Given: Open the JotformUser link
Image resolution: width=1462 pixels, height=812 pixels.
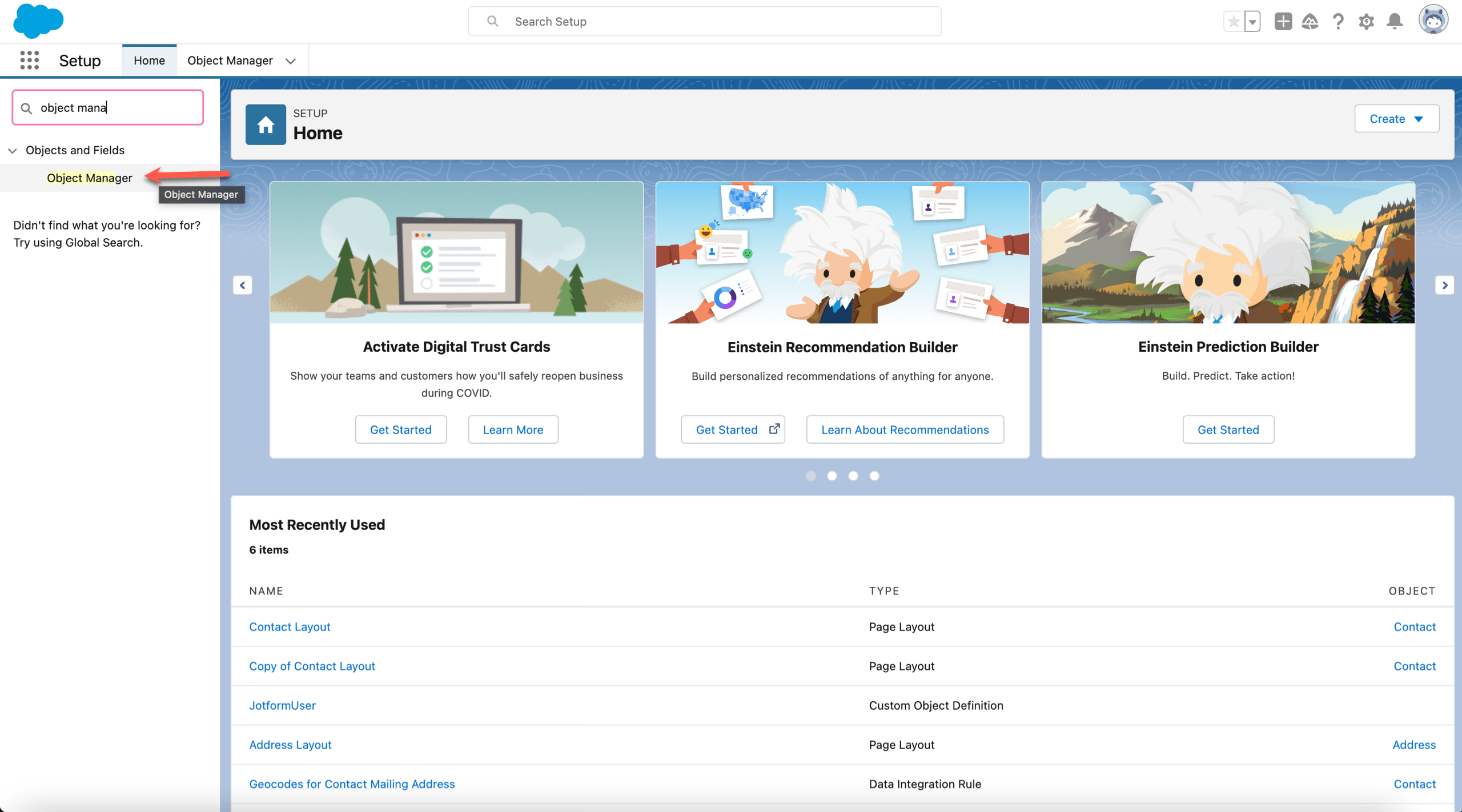Looking at the screenshot, I should point(282,705).
